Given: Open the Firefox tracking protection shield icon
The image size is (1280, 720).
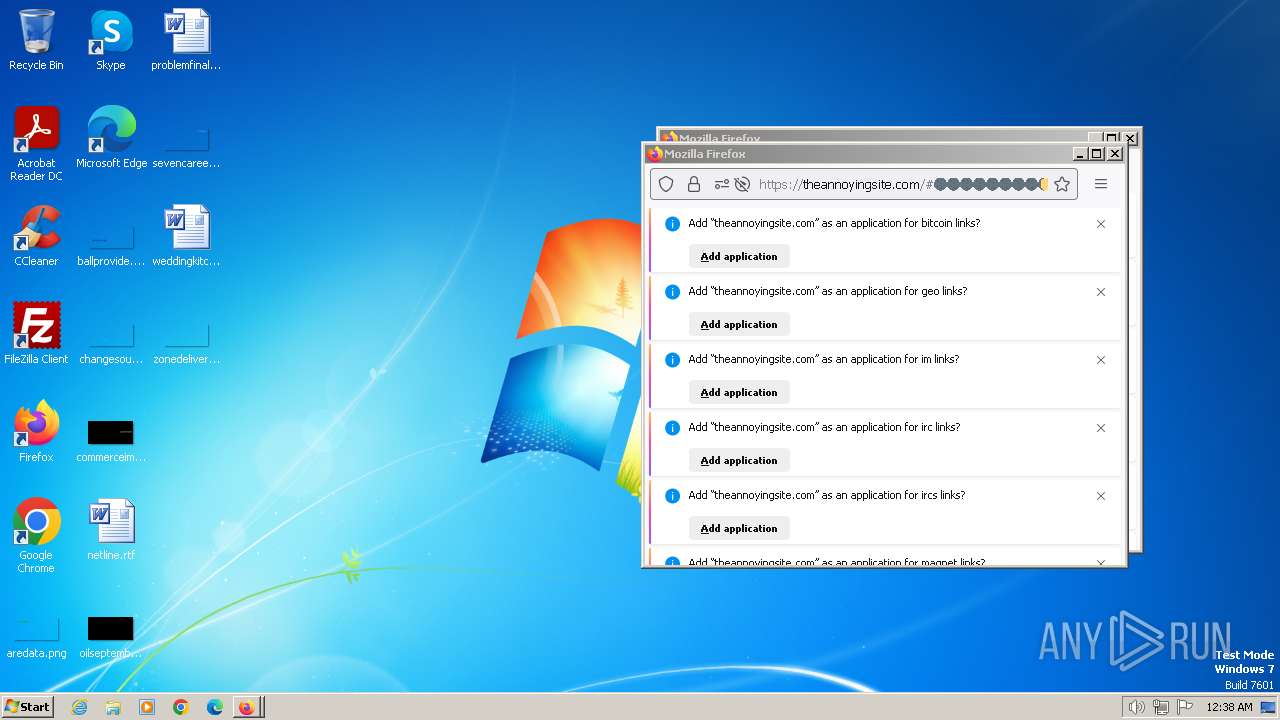Looking at the screenshot, I should coord(666,184).
